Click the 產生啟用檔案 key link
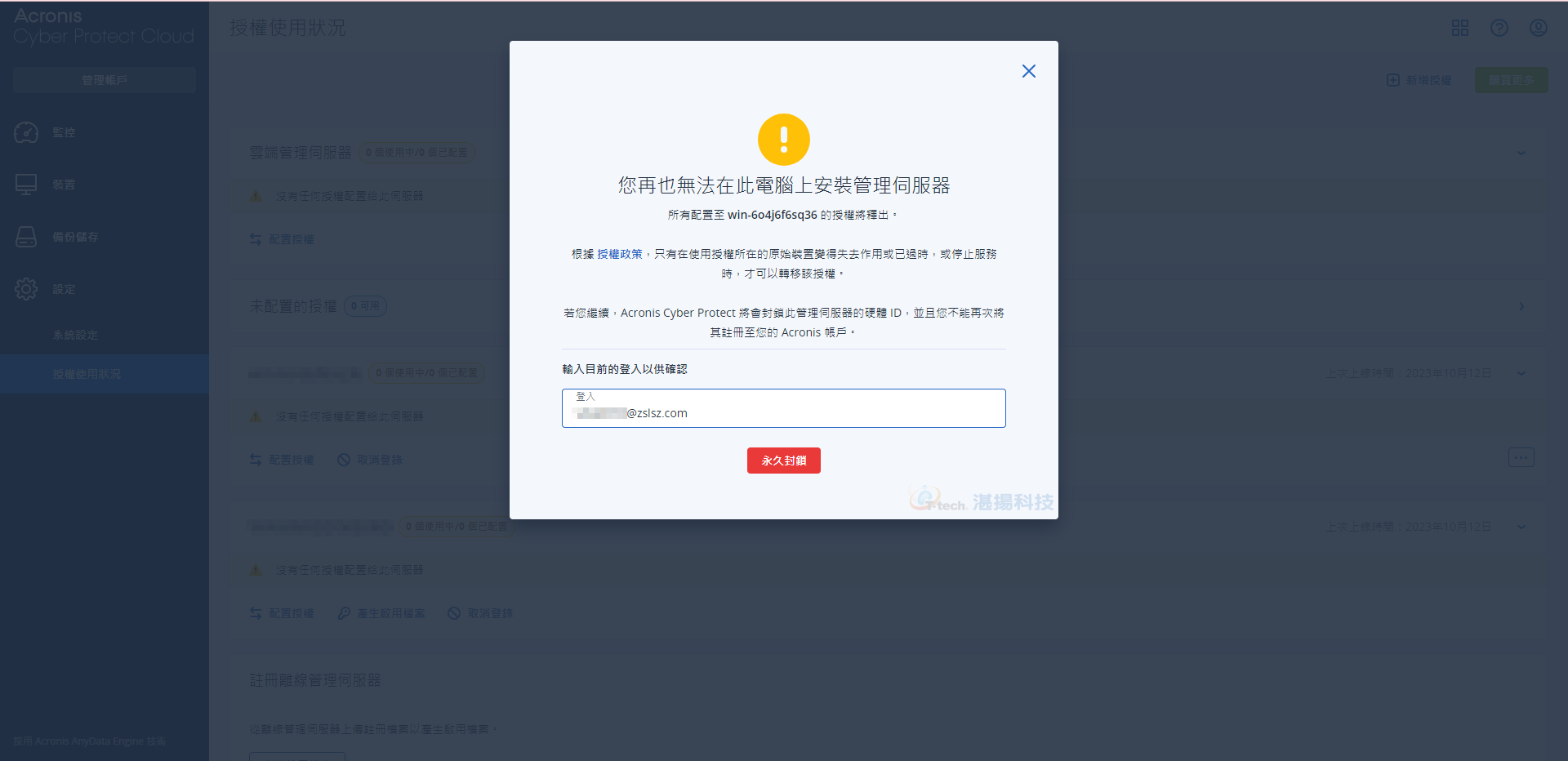1568x761 pixels. point(381,613)
